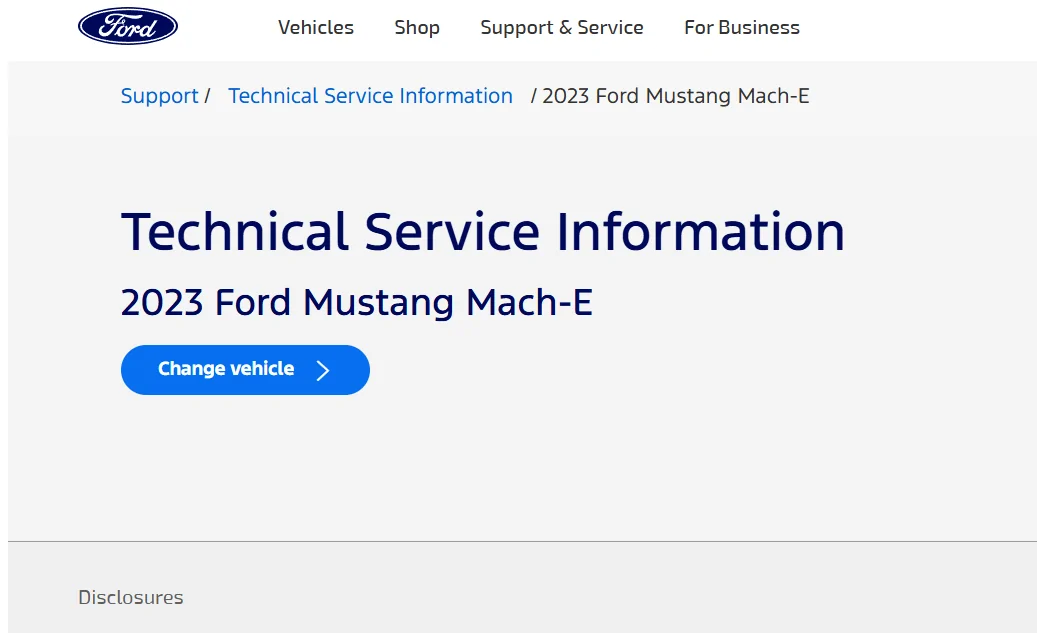Click the Ford oval logo

coord(128,26)
